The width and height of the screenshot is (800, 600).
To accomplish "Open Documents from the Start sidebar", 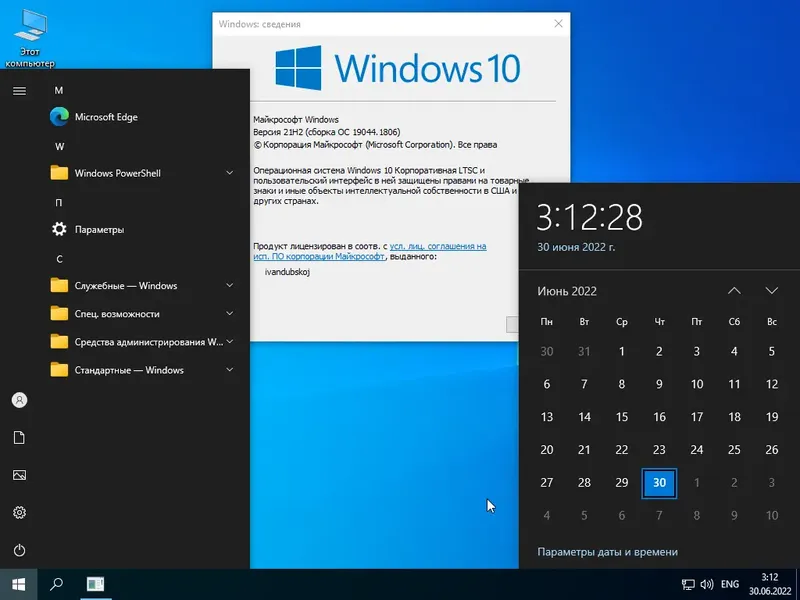I will tap(20, 436).
